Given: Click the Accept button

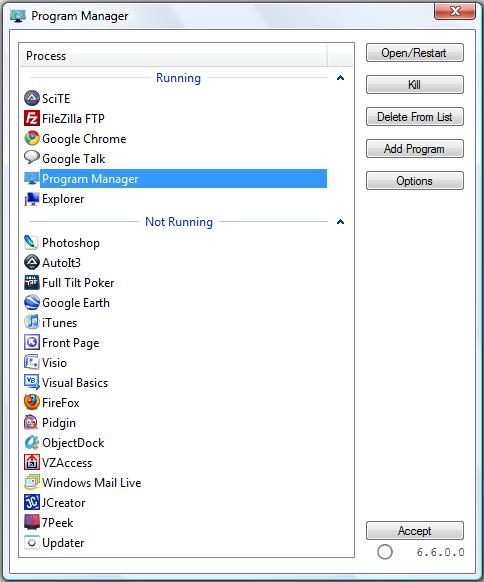Looking at the screenshot, I should coord(415,531).
